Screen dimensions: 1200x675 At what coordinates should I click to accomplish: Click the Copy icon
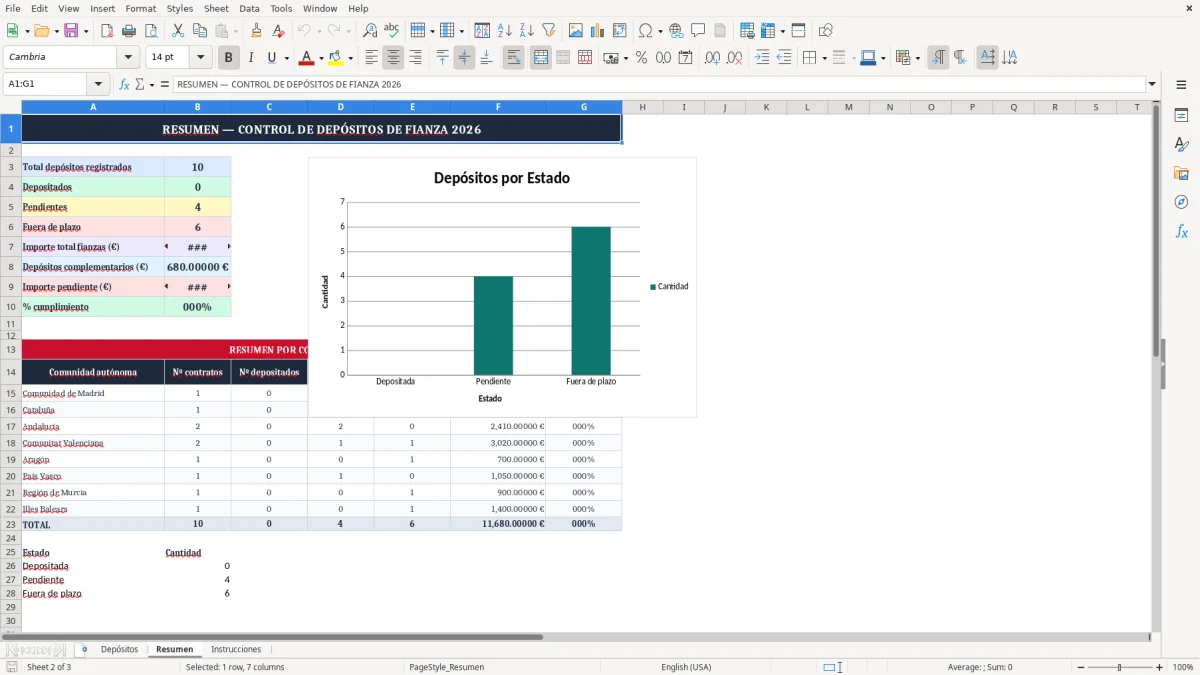(200, 31)
